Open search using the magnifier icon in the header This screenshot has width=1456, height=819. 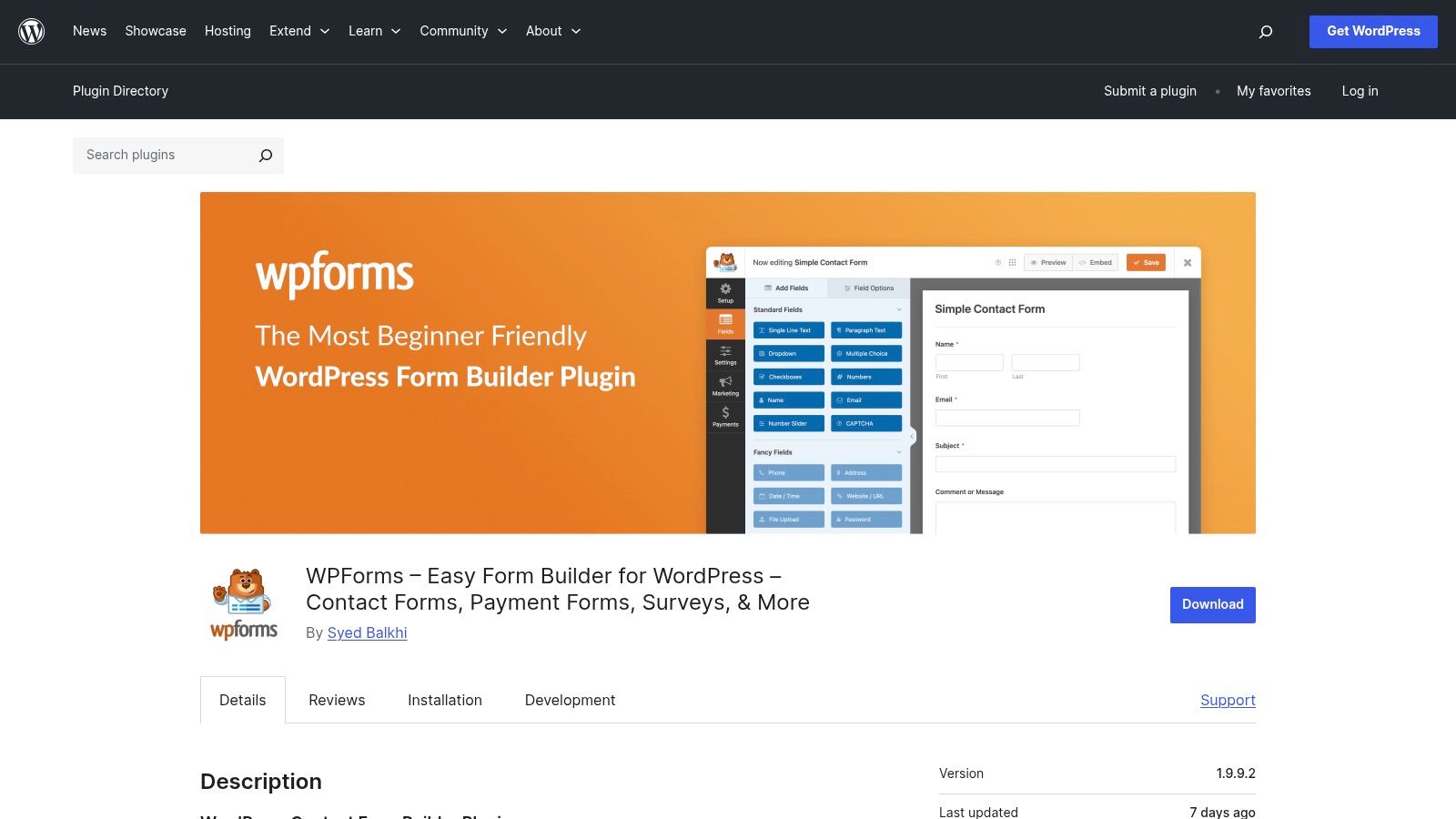[1265, 31]
